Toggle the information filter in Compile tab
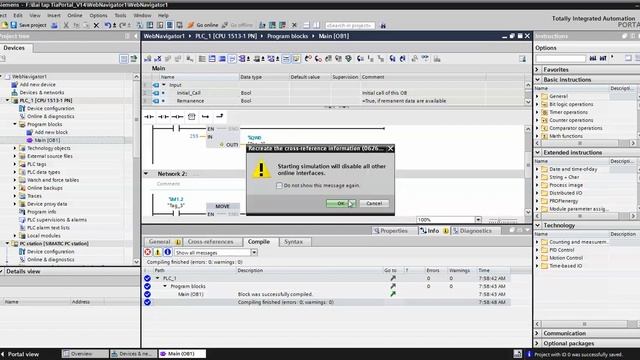Viewport: 640px width, 360px height. click(167, 252)
